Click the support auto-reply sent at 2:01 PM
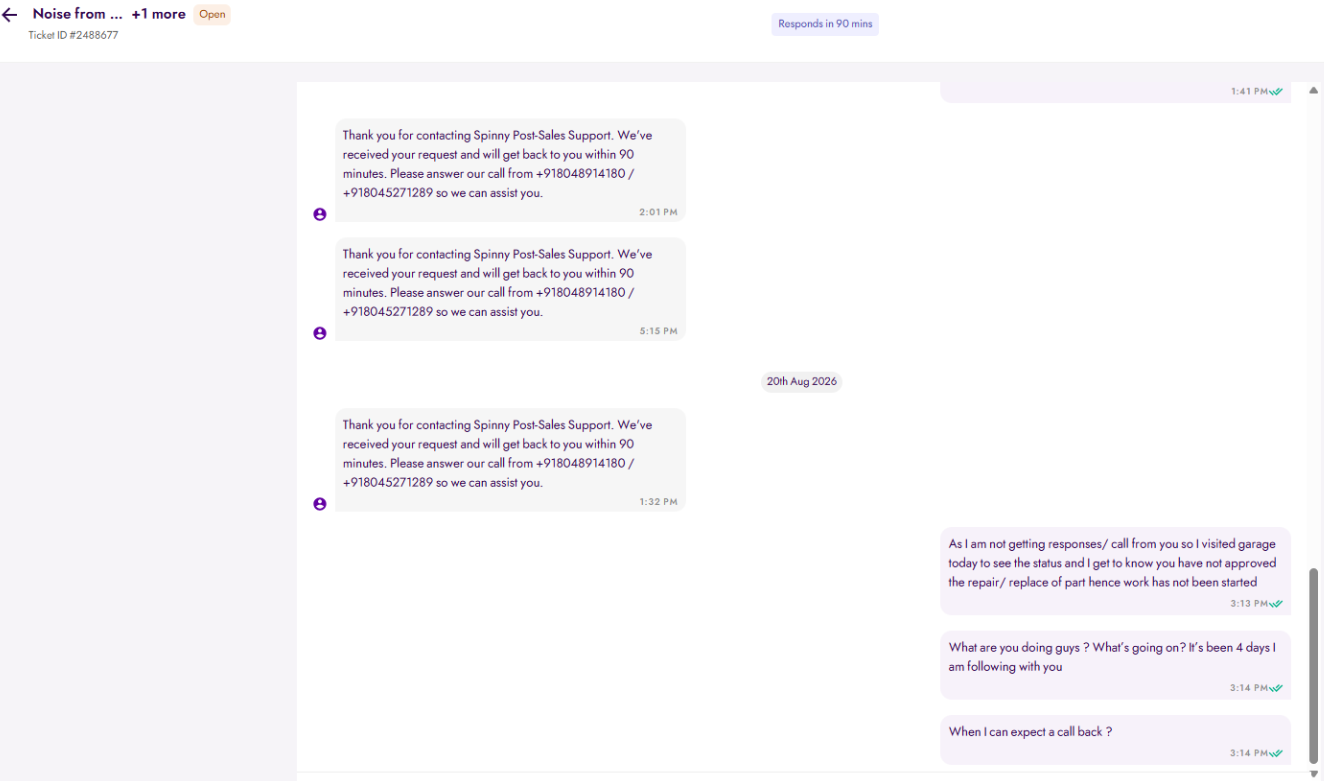The image size is (1324, 781). click(x=510, y=170)
